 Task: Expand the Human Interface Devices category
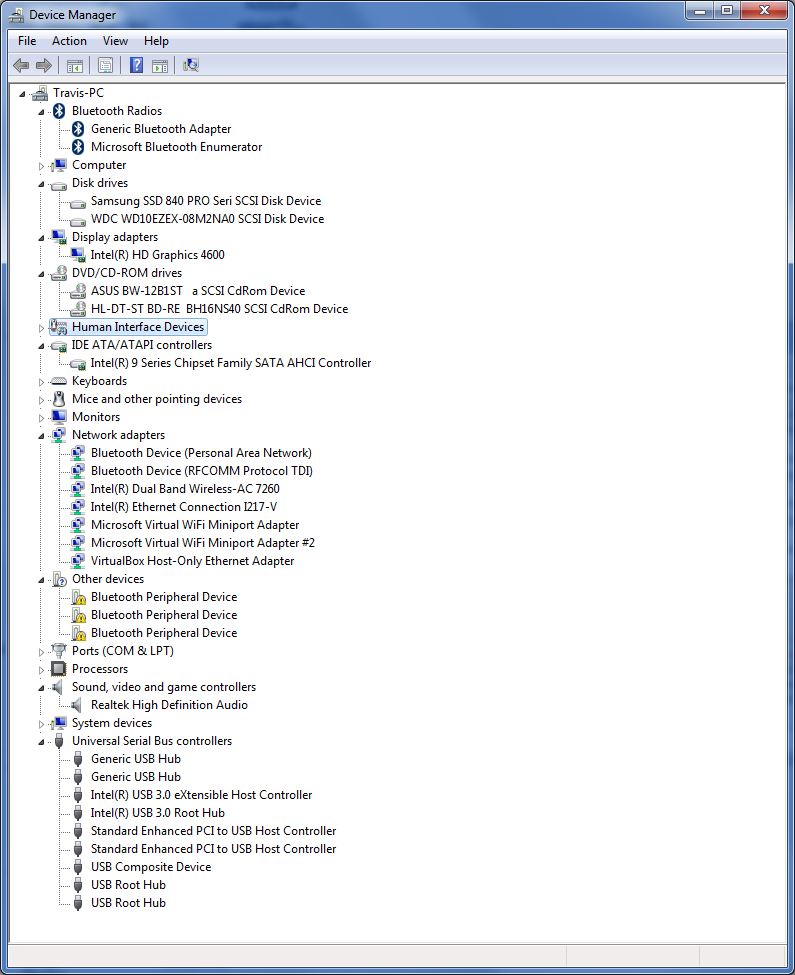tap(41, 328)
